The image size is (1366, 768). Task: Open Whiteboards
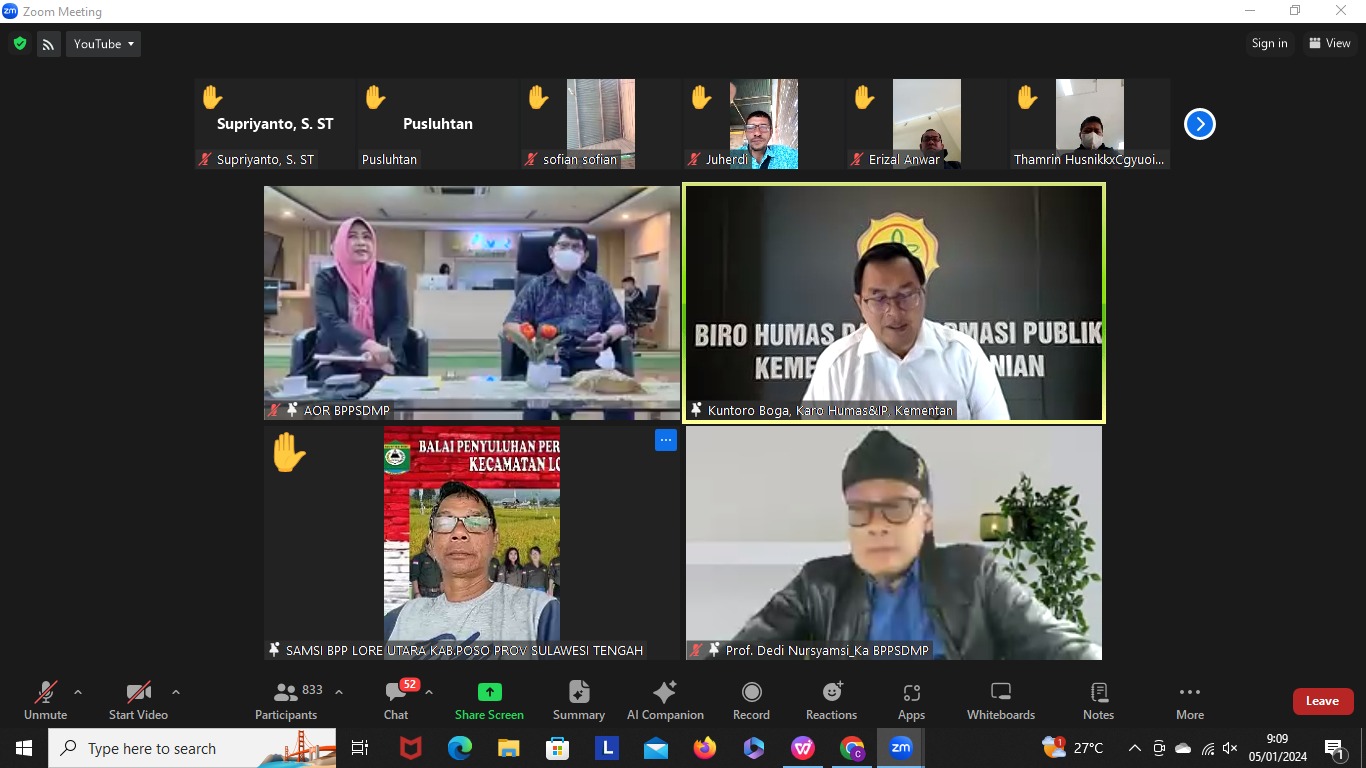click(x=1000, y=700)
